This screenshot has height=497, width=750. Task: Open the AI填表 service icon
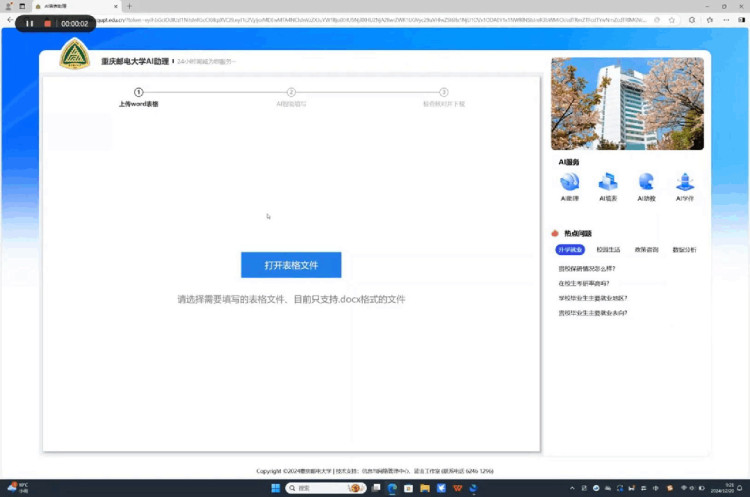[x=608, y=182]
